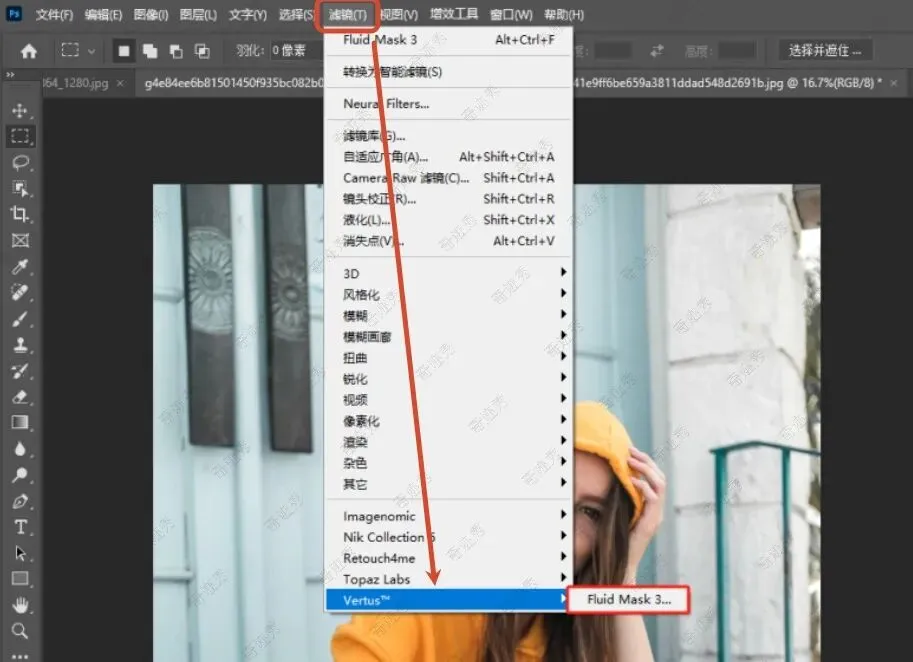Open the 滤镜(T) menu
The height and width of the screenshot is (662, 913).
pos(348,15)
